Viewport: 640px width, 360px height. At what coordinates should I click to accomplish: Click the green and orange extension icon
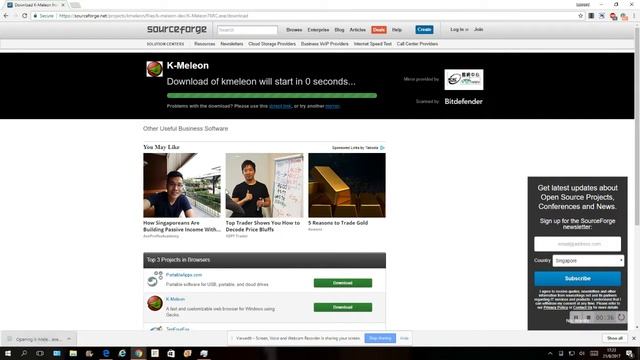tap(624, 16)
